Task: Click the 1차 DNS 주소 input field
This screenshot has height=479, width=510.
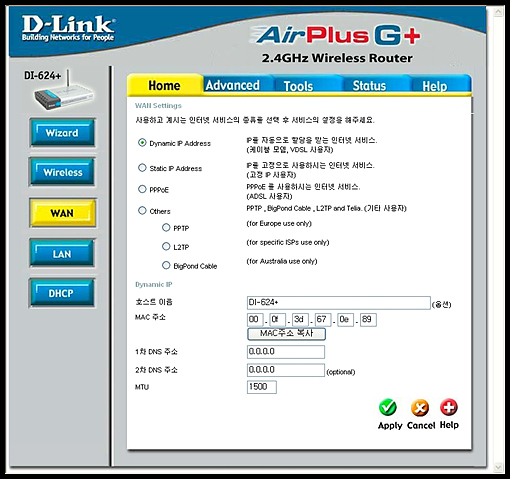Action: pyautogui.click(x=286, y=352)
